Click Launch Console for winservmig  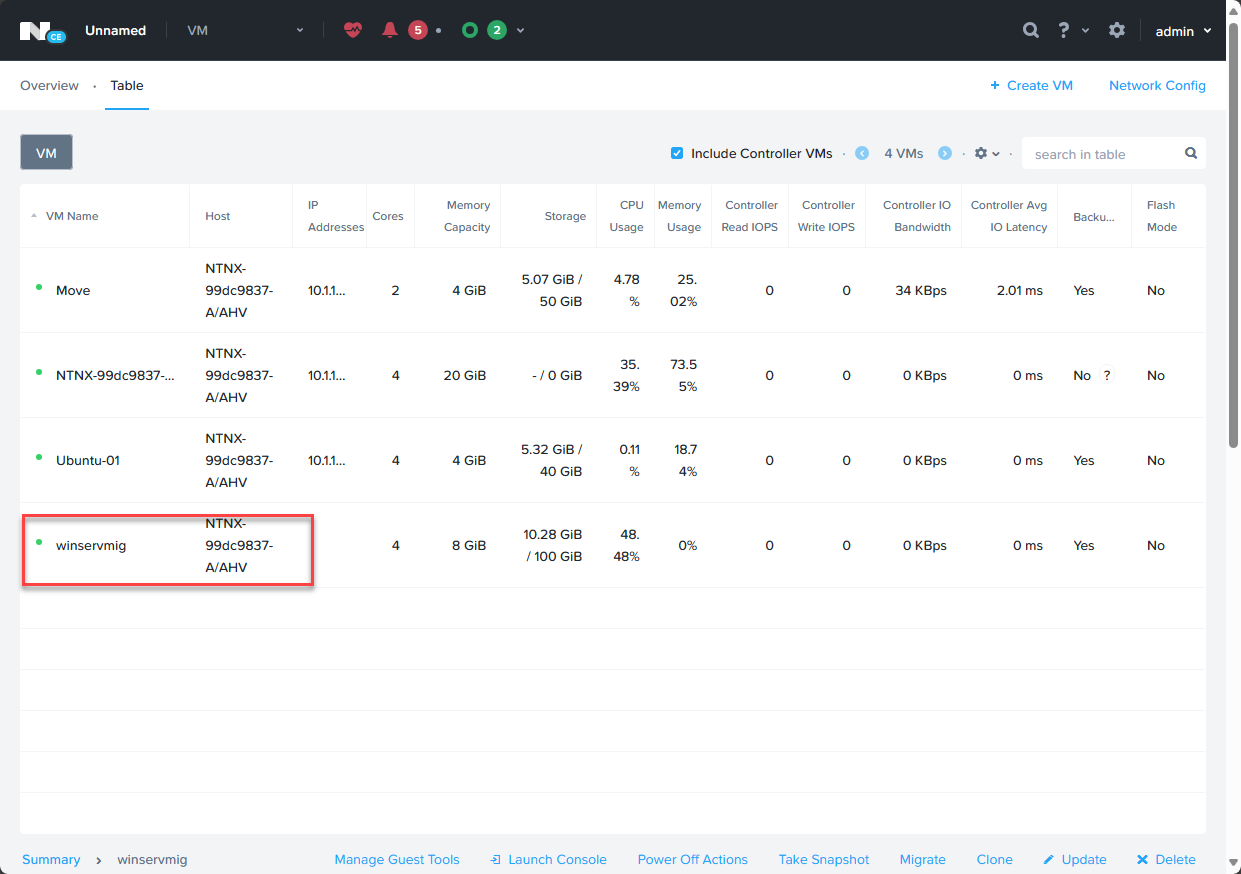[548, 859]
